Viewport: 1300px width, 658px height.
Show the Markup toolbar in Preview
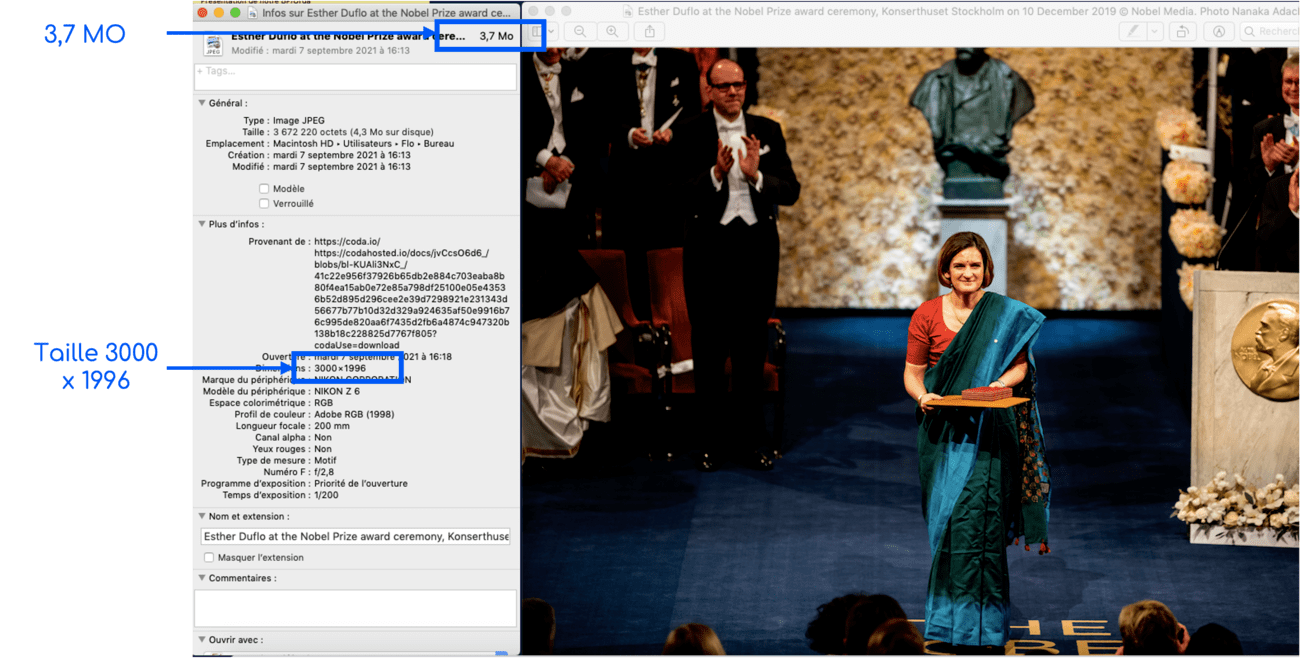tap(1219, 32)
